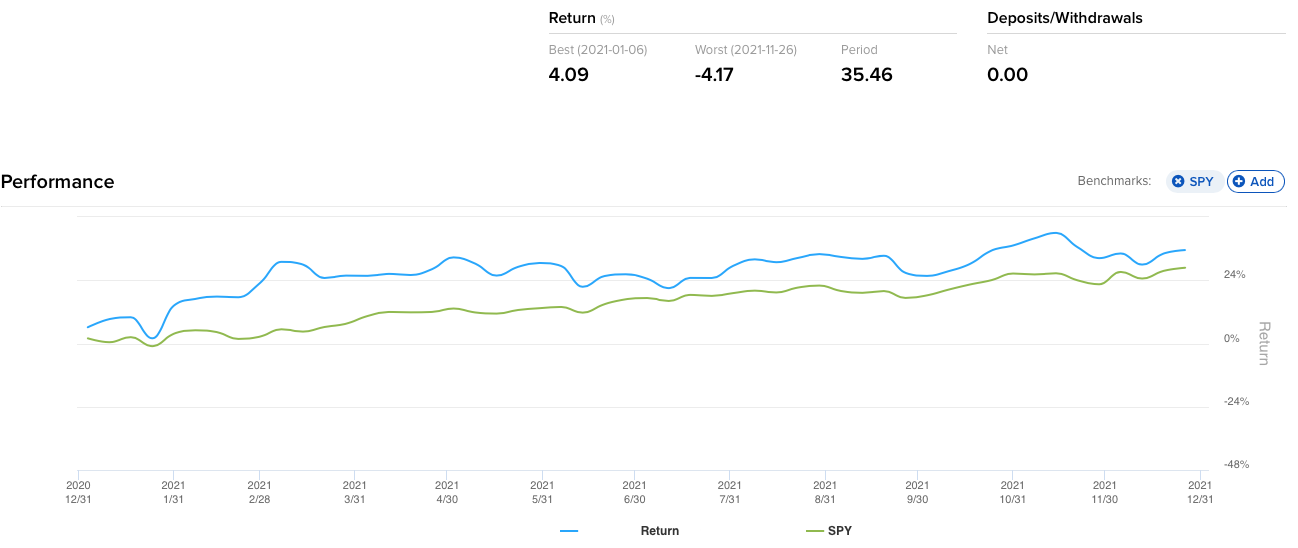Click the Performance section heading
Image resolution: width=1298 pixels, height=548 pixels.
pos(58,182)
